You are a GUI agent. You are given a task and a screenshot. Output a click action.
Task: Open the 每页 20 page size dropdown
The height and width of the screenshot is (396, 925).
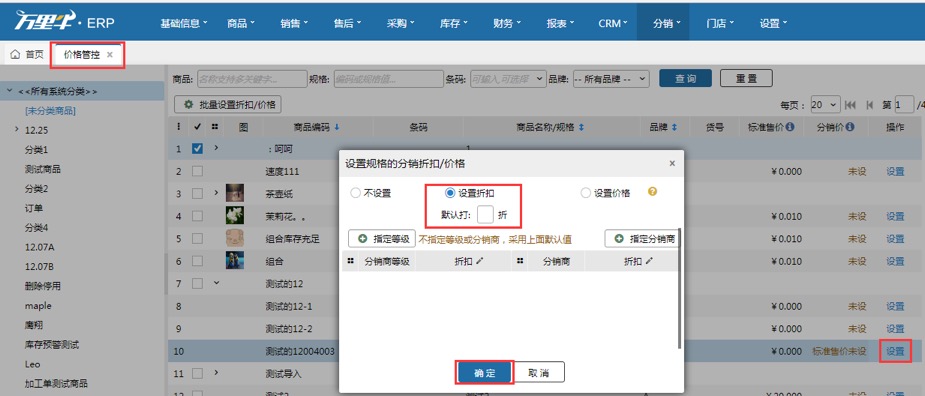[825, 104]
